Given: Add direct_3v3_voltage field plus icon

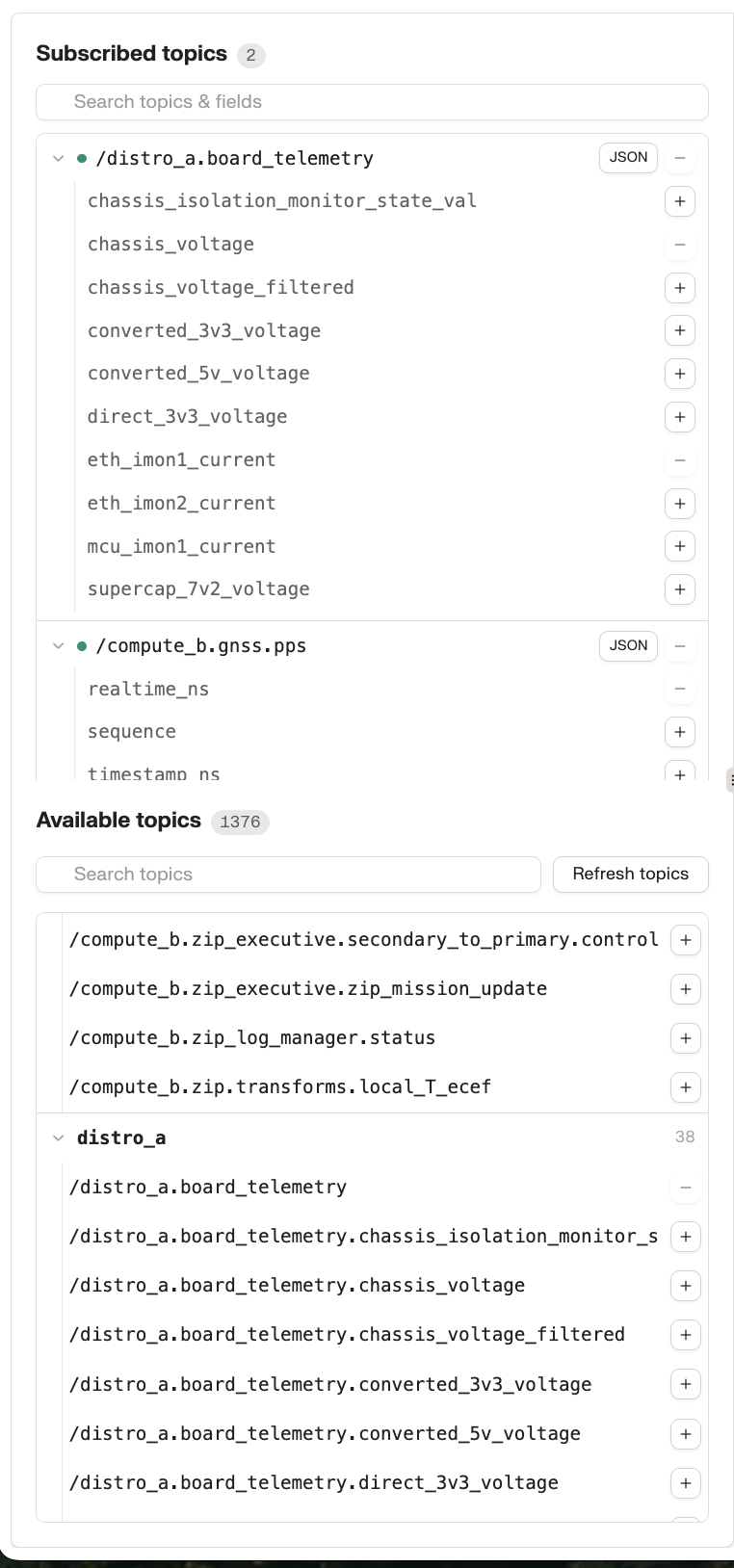Looking at the screenshot, I should 680,417.
